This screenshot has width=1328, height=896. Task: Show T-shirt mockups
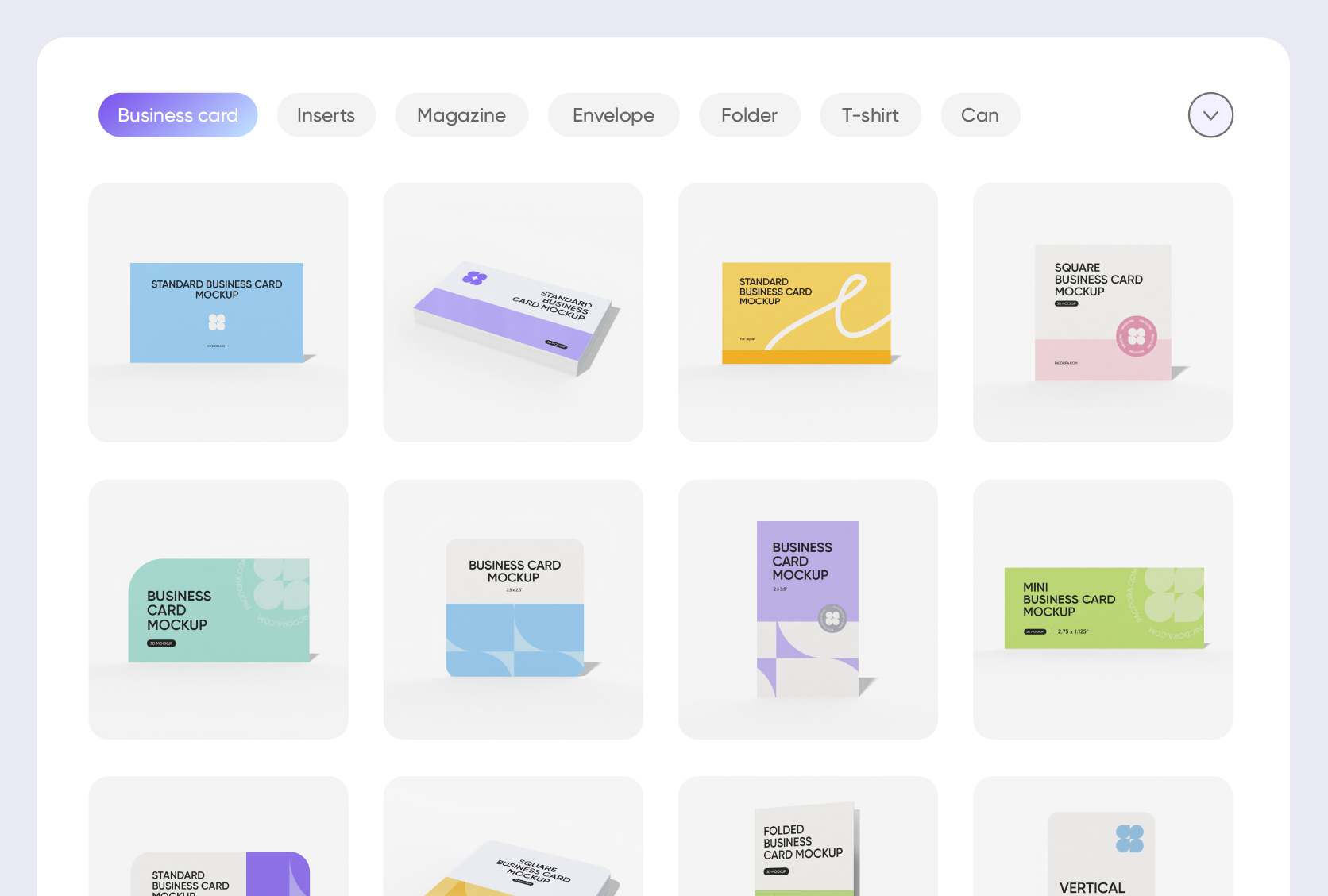pyautogui.click(x=871, y=114)
